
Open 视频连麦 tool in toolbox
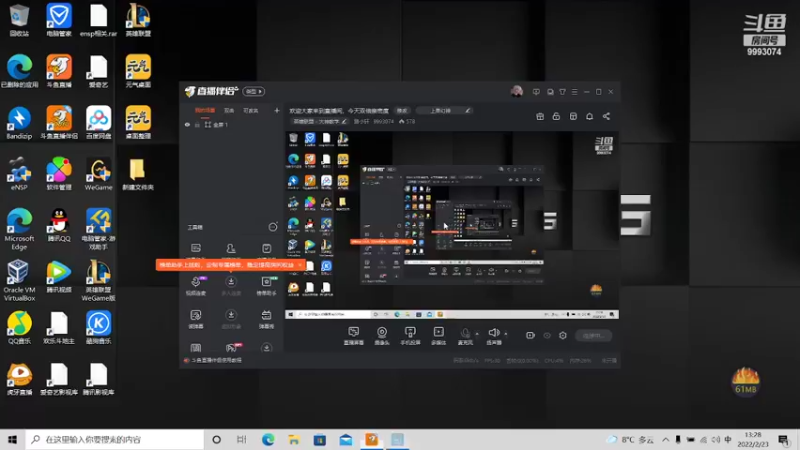(x=195, y=286)
